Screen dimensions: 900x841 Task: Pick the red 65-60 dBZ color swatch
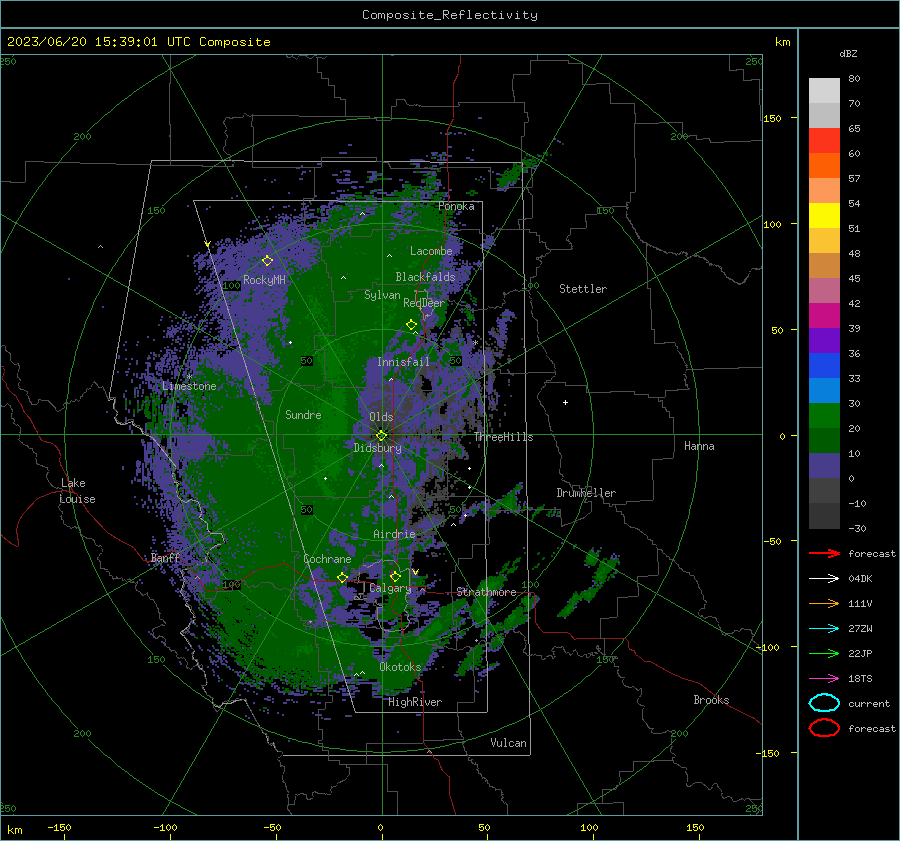coord(824,141)
